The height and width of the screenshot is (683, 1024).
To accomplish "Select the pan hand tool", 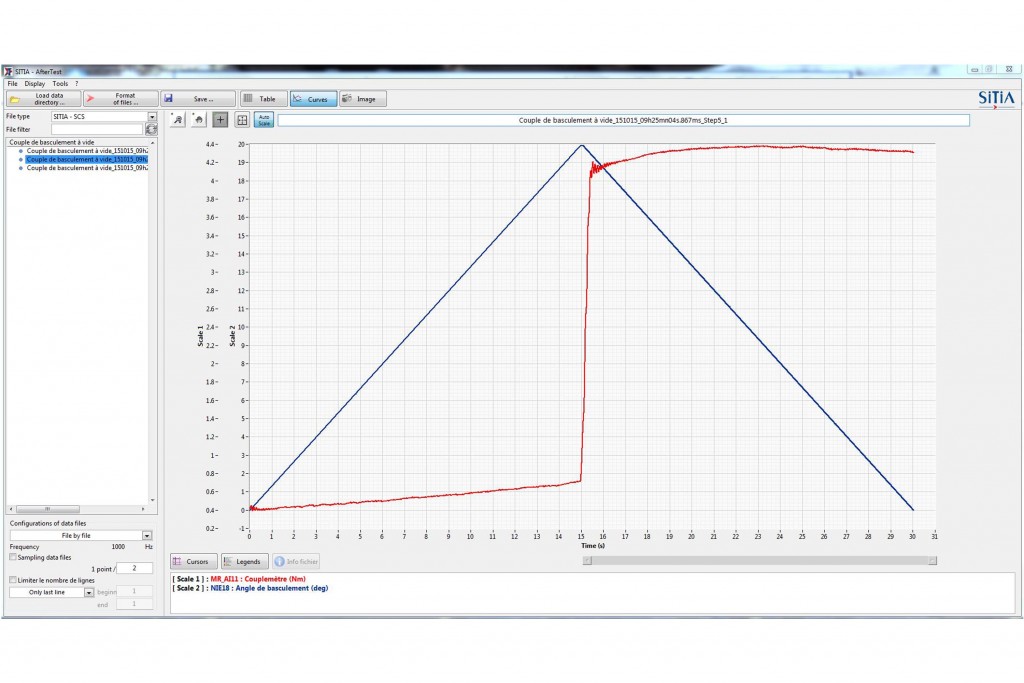I will tap(199, 120).
